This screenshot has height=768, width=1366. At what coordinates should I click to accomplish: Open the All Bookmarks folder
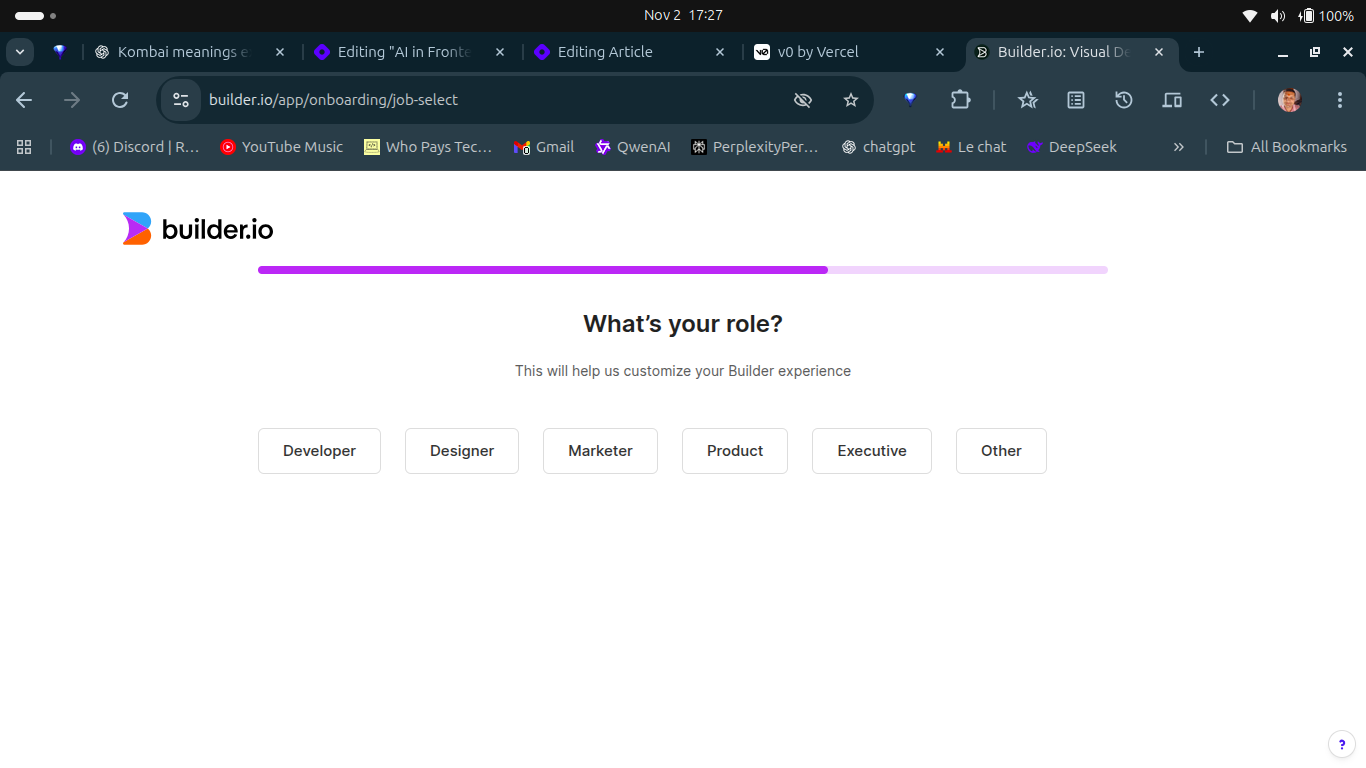pyautogui.click(x=1287, y=147)
